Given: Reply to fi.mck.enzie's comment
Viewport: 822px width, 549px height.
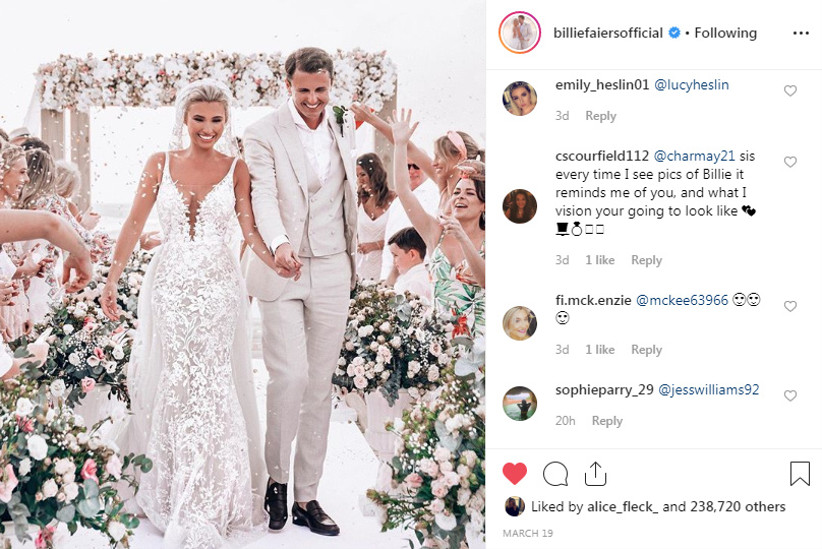Looking at the screenshot, I should [x=646, y=350].
